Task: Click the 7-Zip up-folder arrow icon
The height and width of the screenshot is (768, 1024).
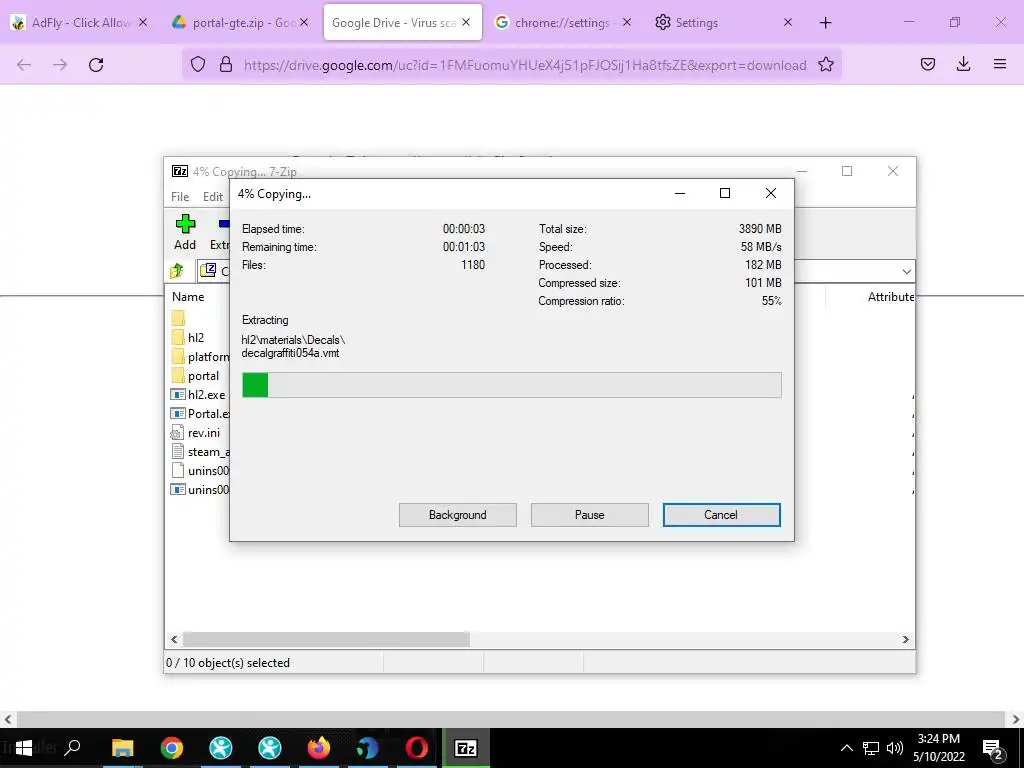Action: [177, 270]
